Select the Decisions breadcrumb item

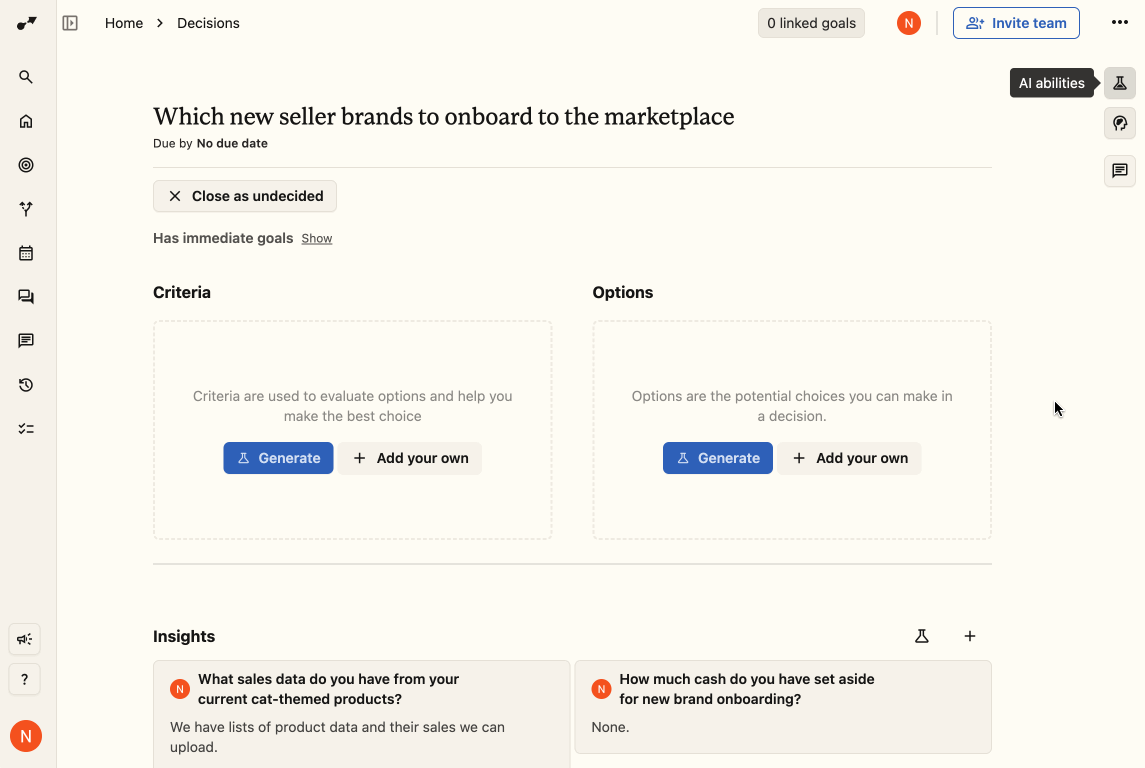208,23
